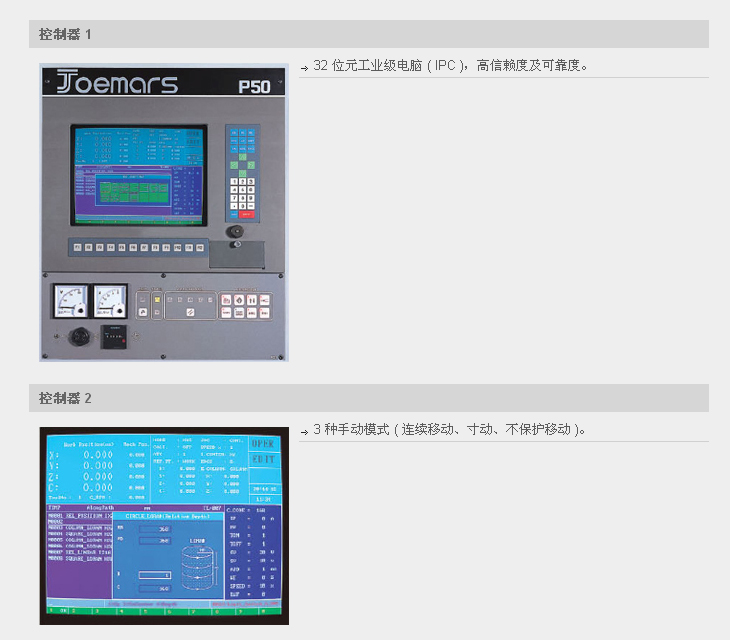730x640 pixels.
Task: Click the CRT monitor on the P50 controller
Action: point(138,176)
